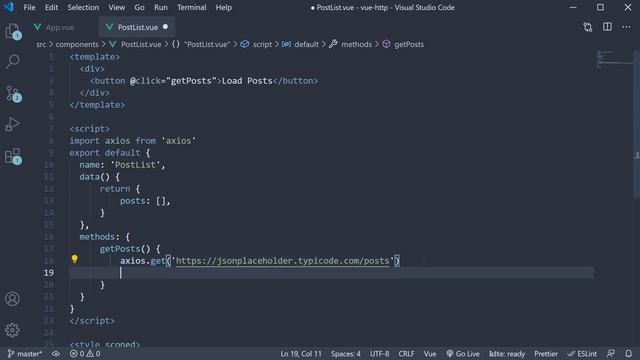Viewport: 640px width, 360px height.
Task: Open the editor More Actions ellipsis
Action: point(626,27)
